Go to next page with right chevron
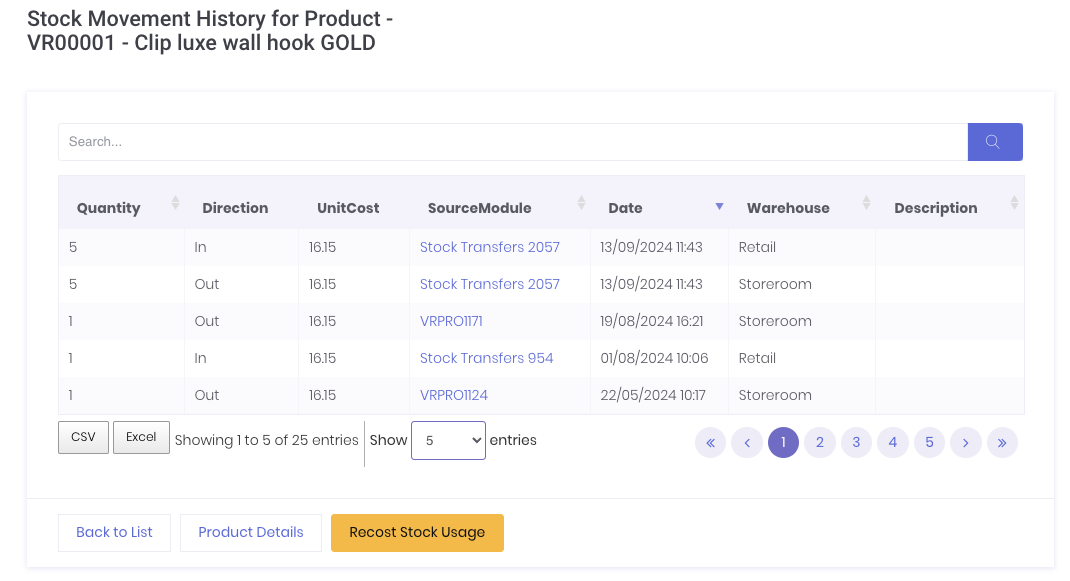 965,442
